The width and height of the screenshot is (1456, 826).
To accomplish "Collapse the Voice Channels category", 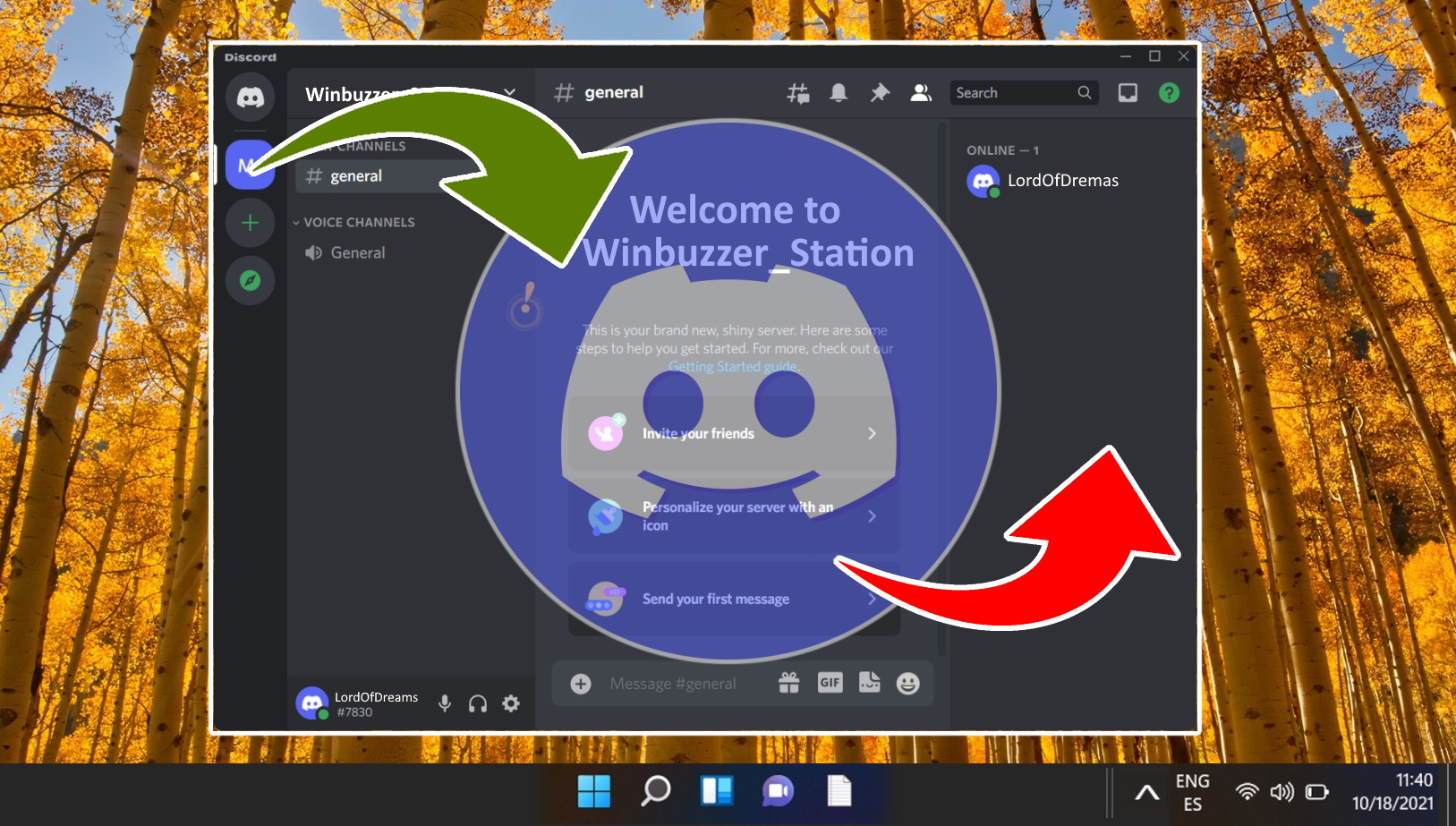I will tap(354, 222).
